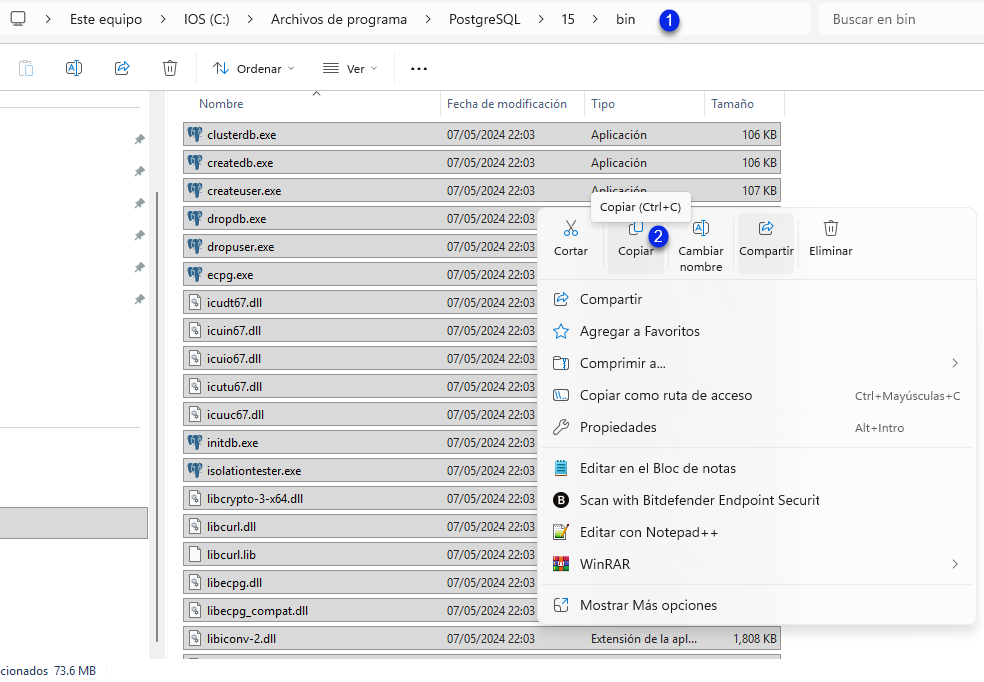Click bin in the breadcrumb
Viewport: 984px width, 682px height.
coord(625,19)
